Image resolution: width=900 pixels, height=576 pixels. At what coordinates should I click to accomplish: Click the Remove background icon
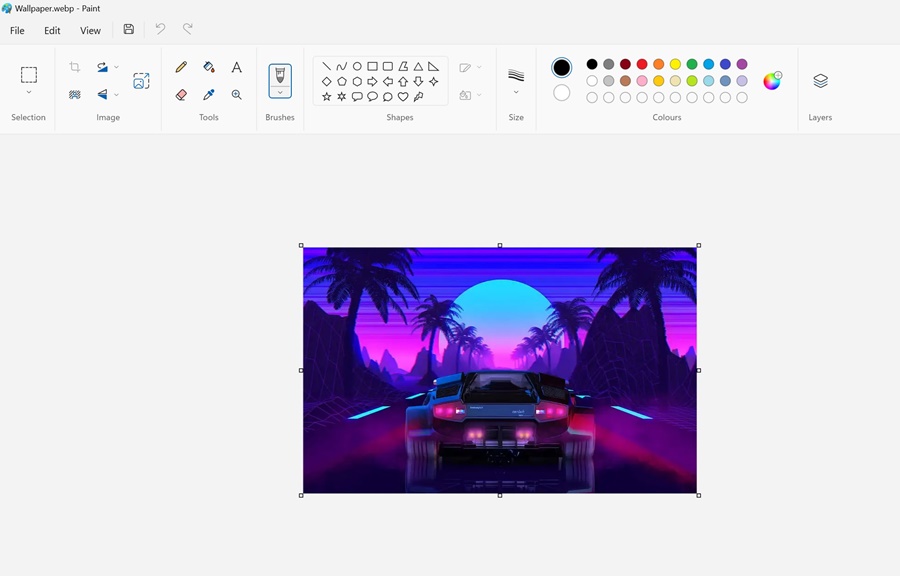[75, 95]
